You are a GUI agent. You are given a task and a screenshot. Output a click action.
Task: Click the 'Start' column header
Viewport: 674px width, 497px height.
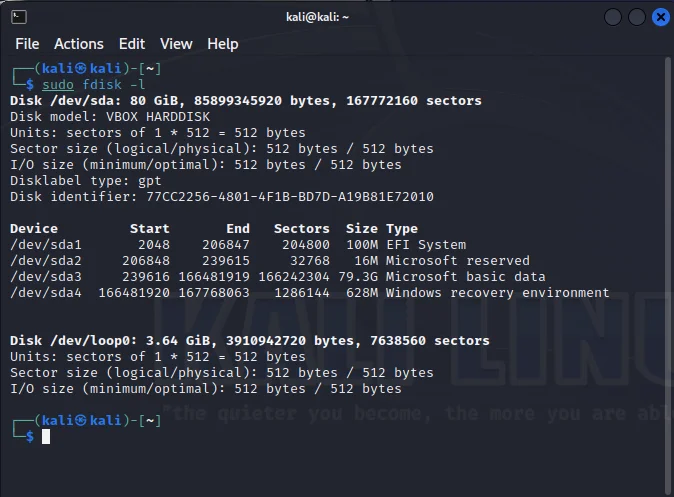point(150,228)
